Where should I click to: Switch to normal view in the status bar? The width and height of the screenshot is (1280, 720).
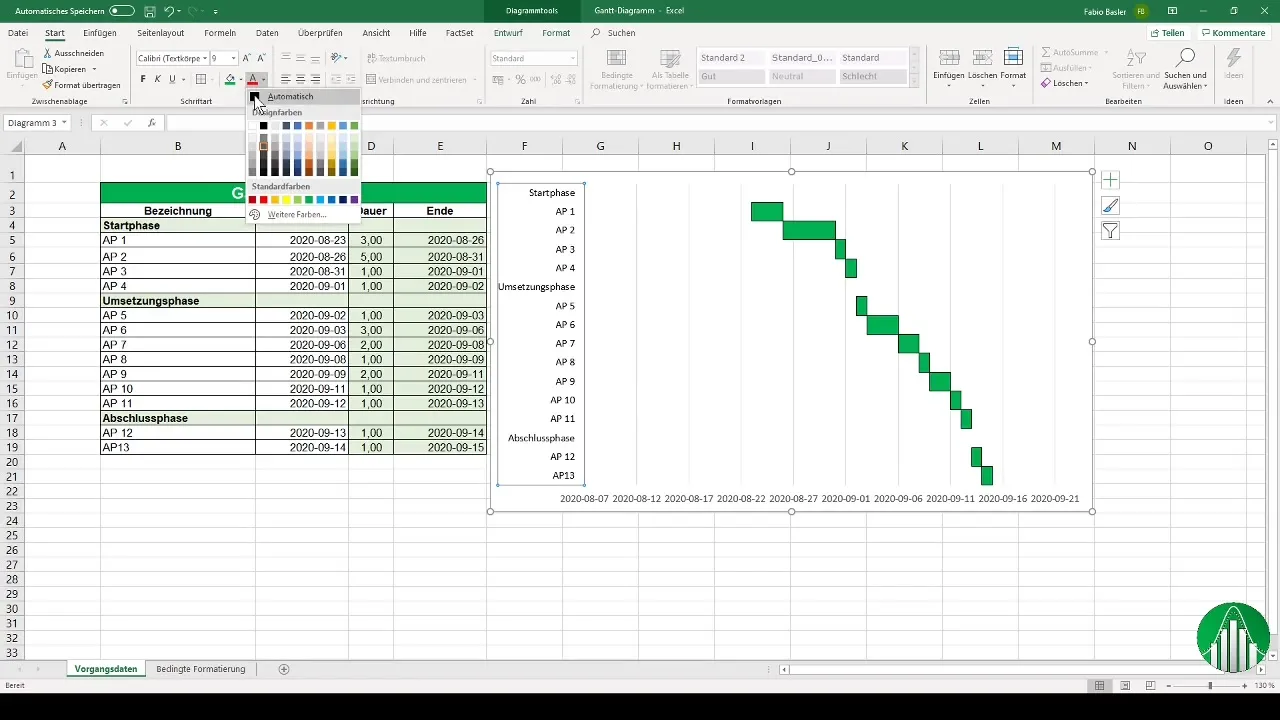pyautogui.click(x=1099, y=686)
